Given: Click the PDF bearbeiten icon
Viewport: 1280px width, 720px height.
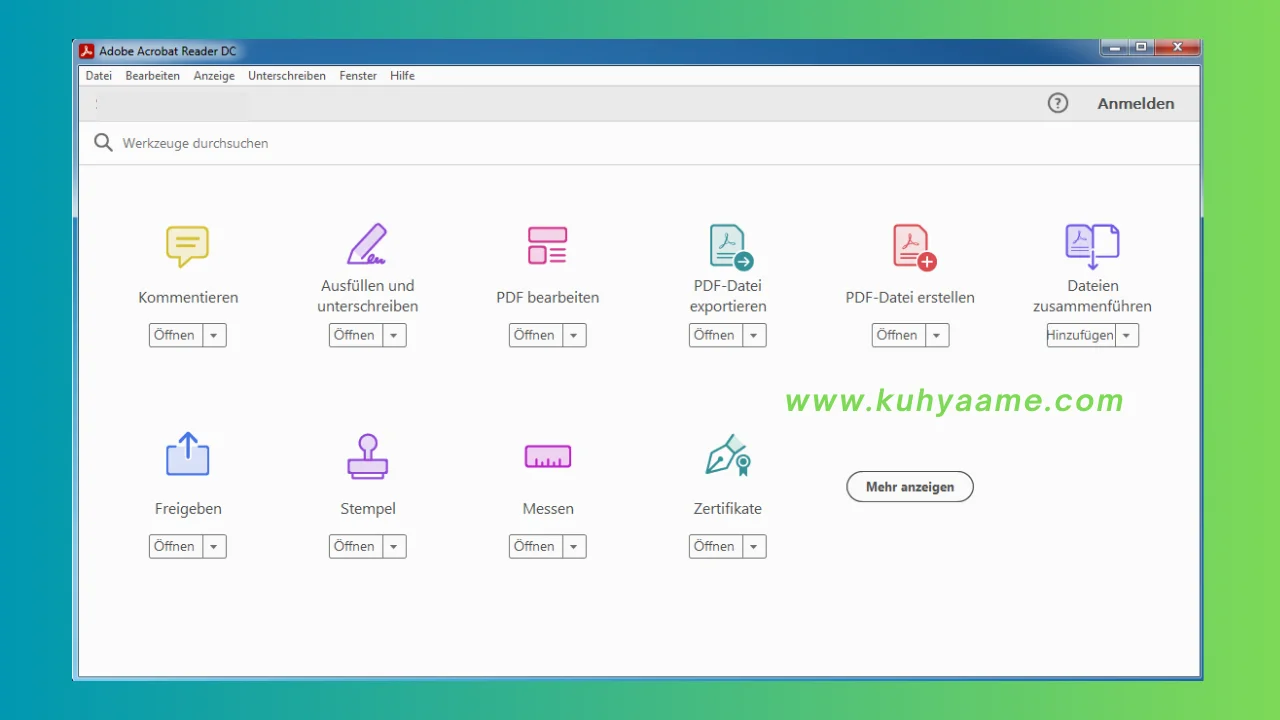Looking at the screenshot, I should point(547,245).
